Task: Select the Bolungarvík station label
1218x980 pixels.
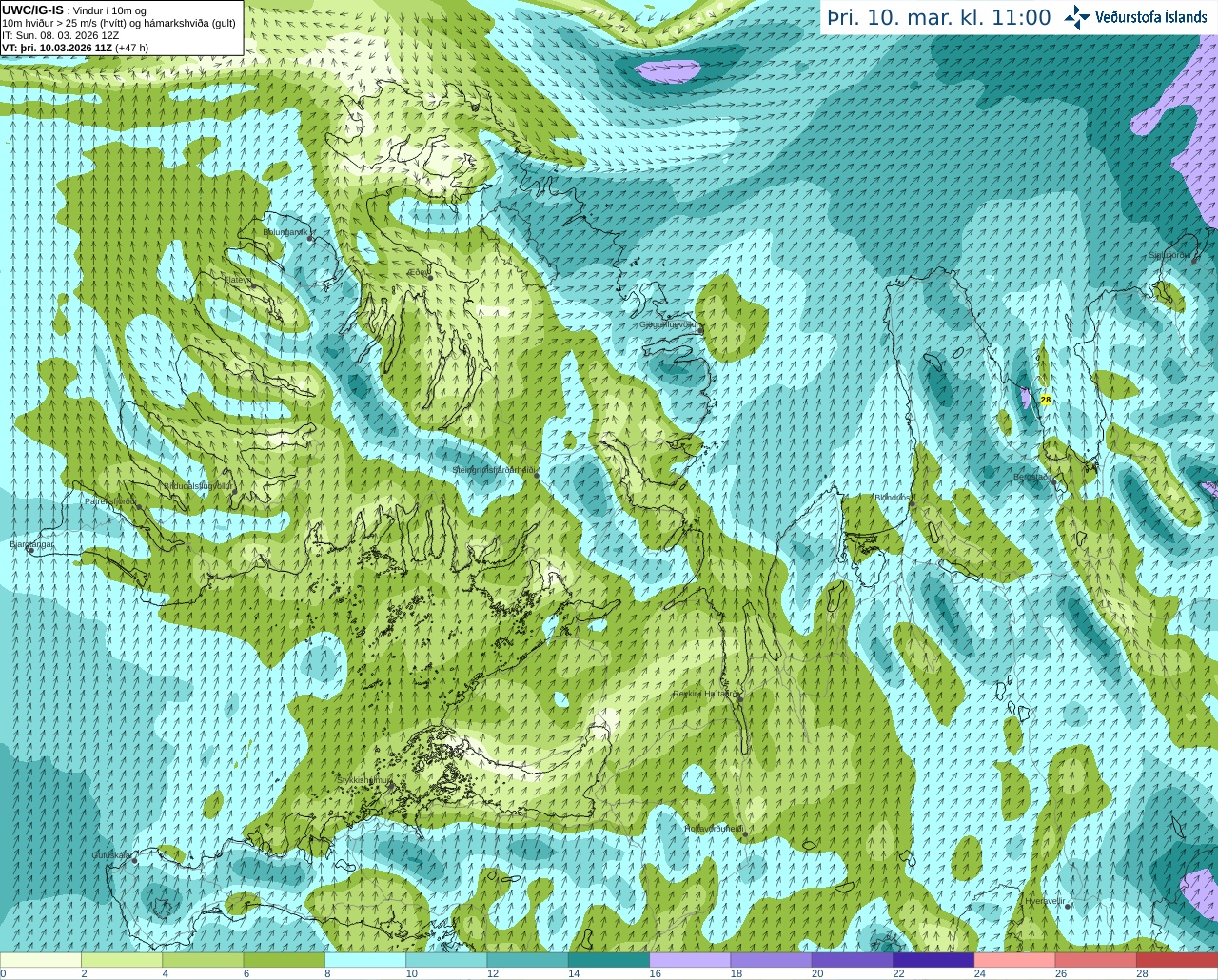Action: (284, 231)
